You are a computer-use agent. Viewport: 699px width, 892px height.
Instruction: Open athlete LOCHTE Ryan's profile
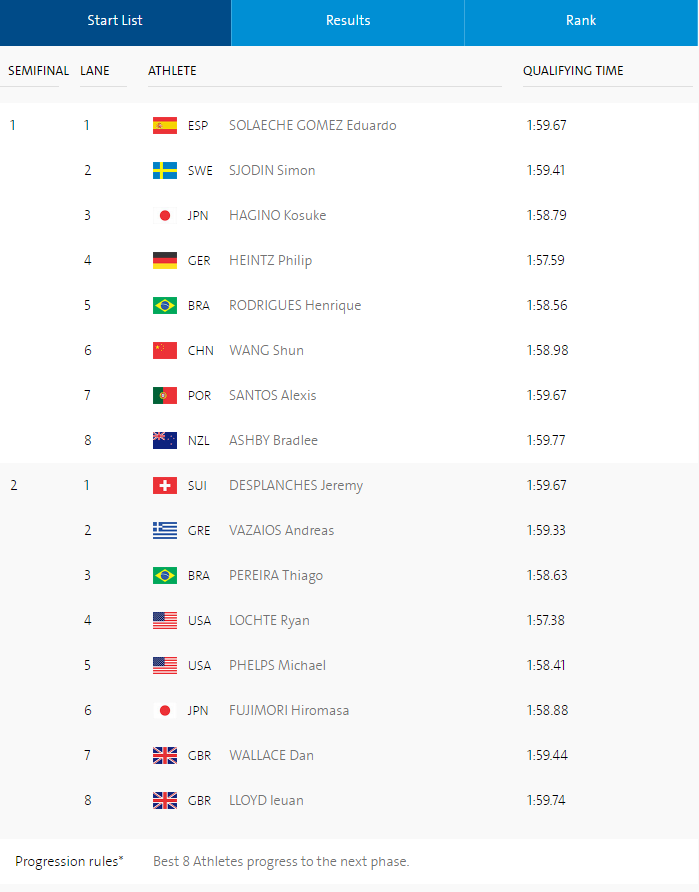(269, 620)
